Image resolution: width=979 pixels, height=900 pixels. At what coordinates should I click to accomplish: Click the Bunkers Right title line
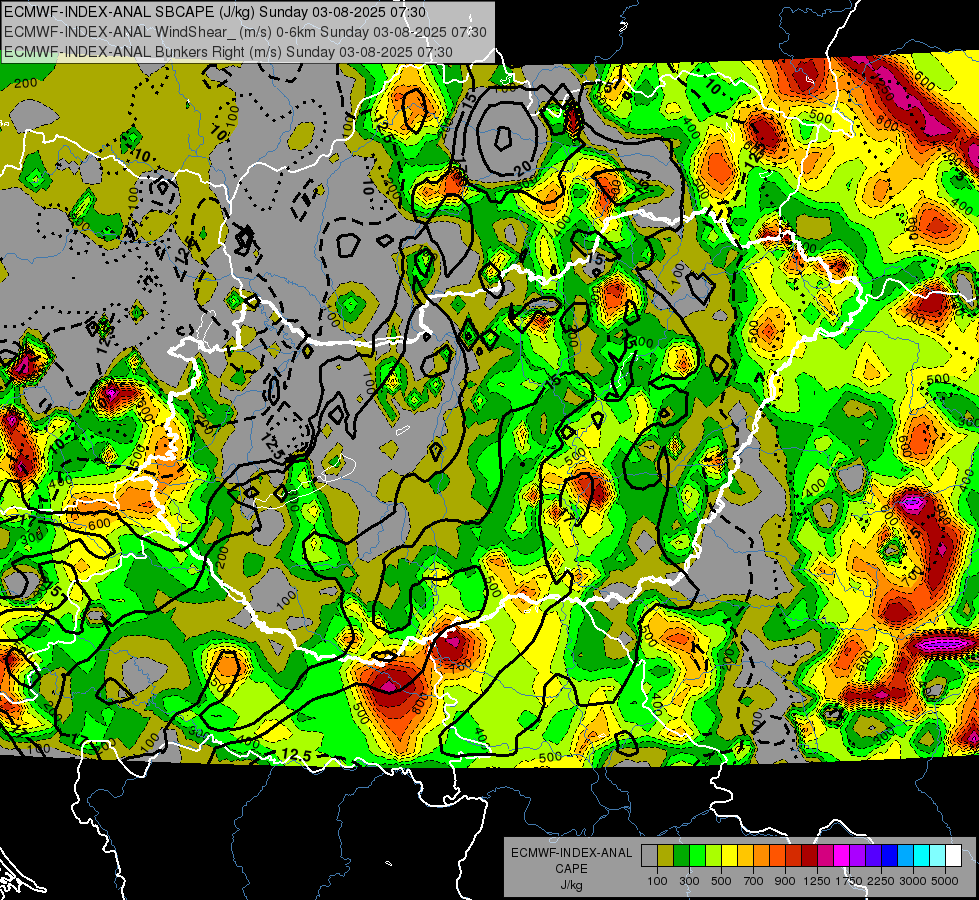click(x=228, y=52)
